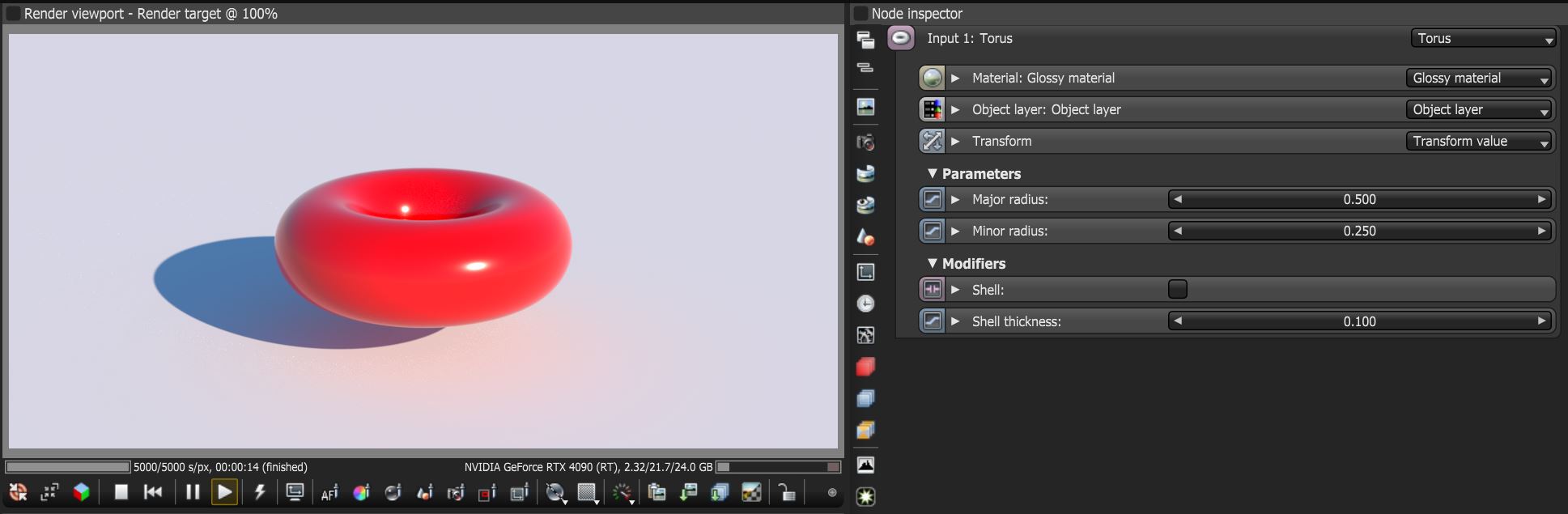This screenshot has width=1568, height=514.
Task: Open the Glossy material type dropdown
Action: coord(1480,78)
